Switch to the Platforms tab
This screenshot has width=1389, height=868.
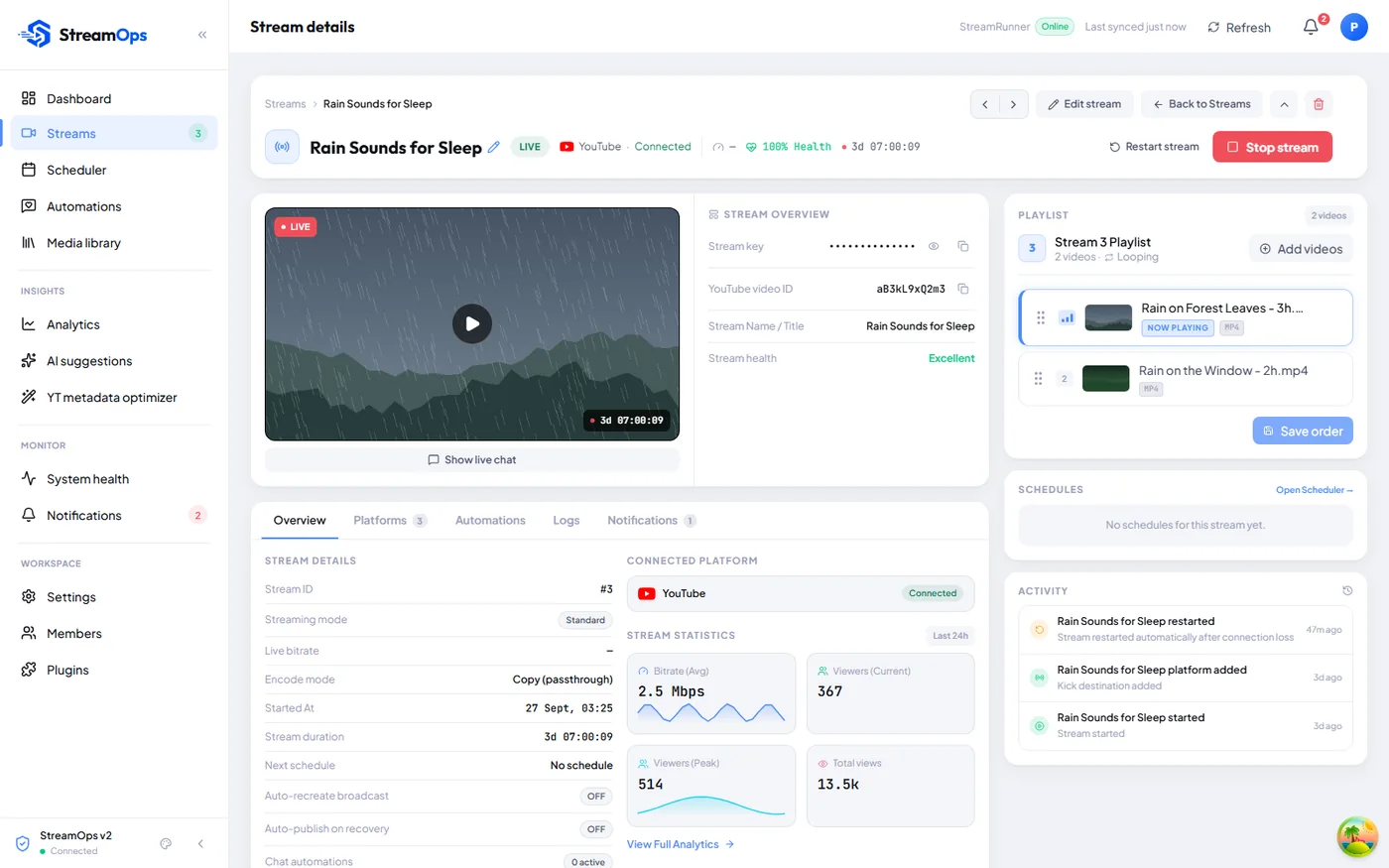(390, 520)
